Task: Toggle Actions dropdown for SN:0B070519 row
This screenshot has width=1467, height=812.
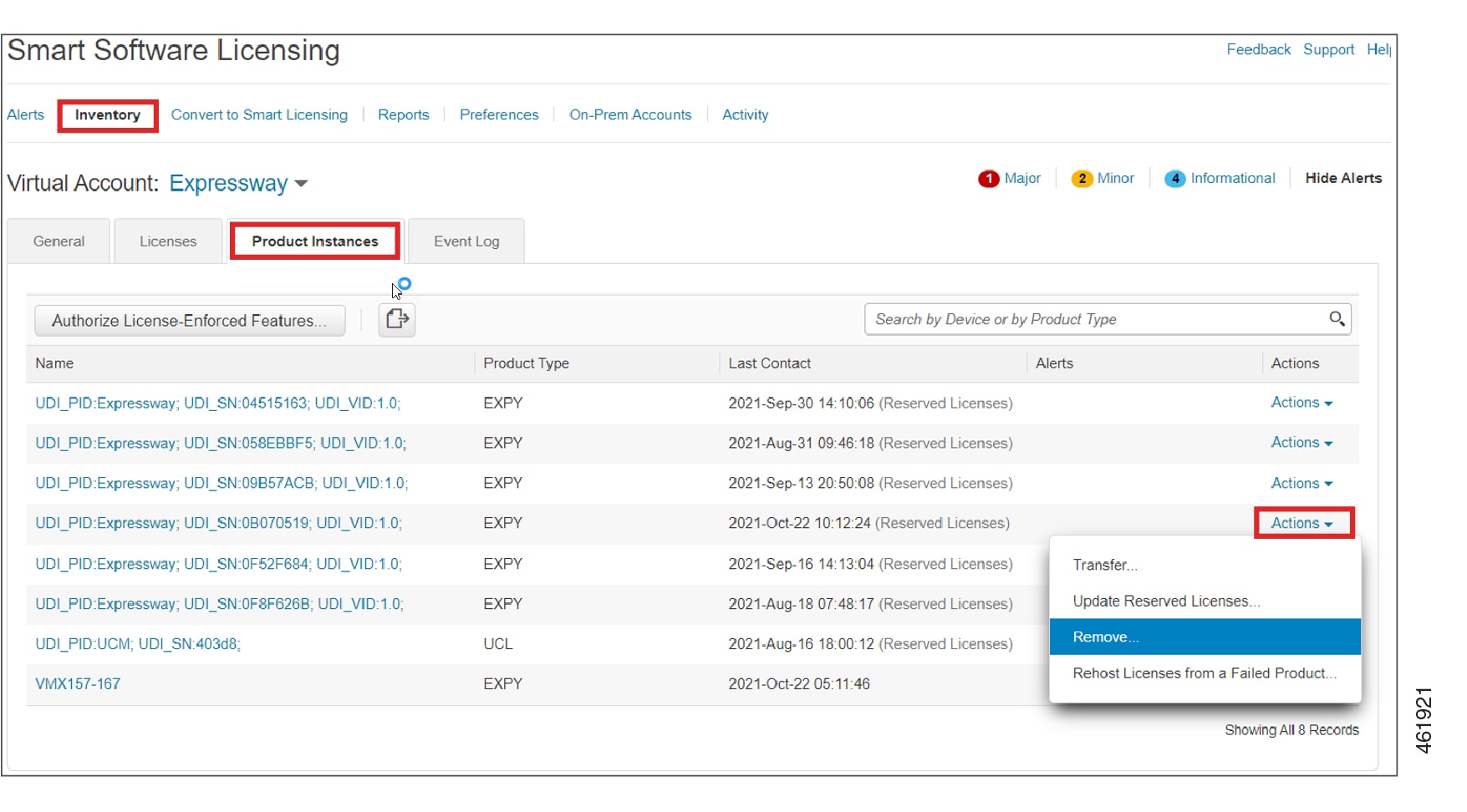Action: (x=1303, y=524)
